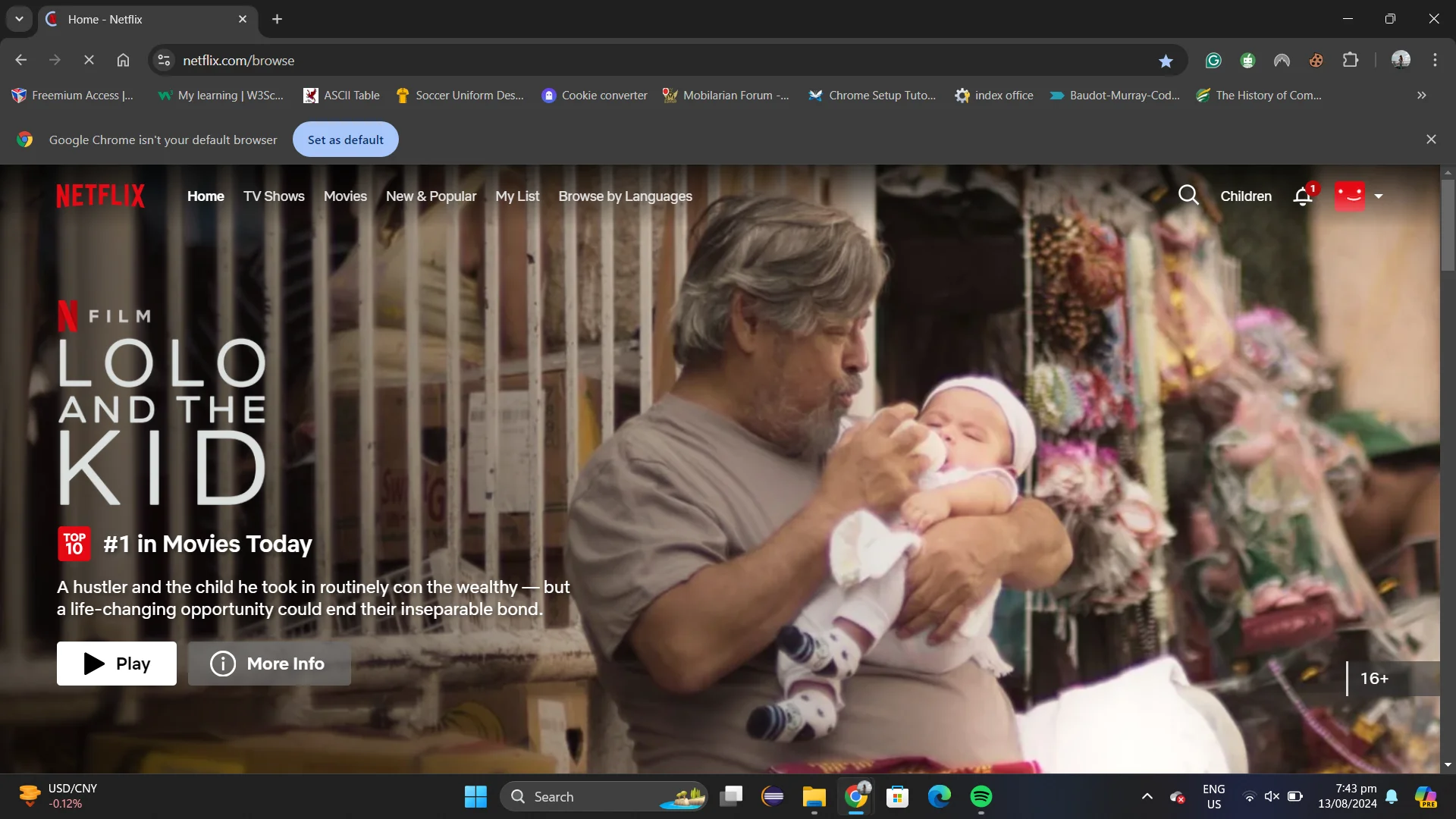This screenshot has width=1456, height=819.
Task: Open Mobilarian Forum bookmark
Action: [x=726, y=96]
